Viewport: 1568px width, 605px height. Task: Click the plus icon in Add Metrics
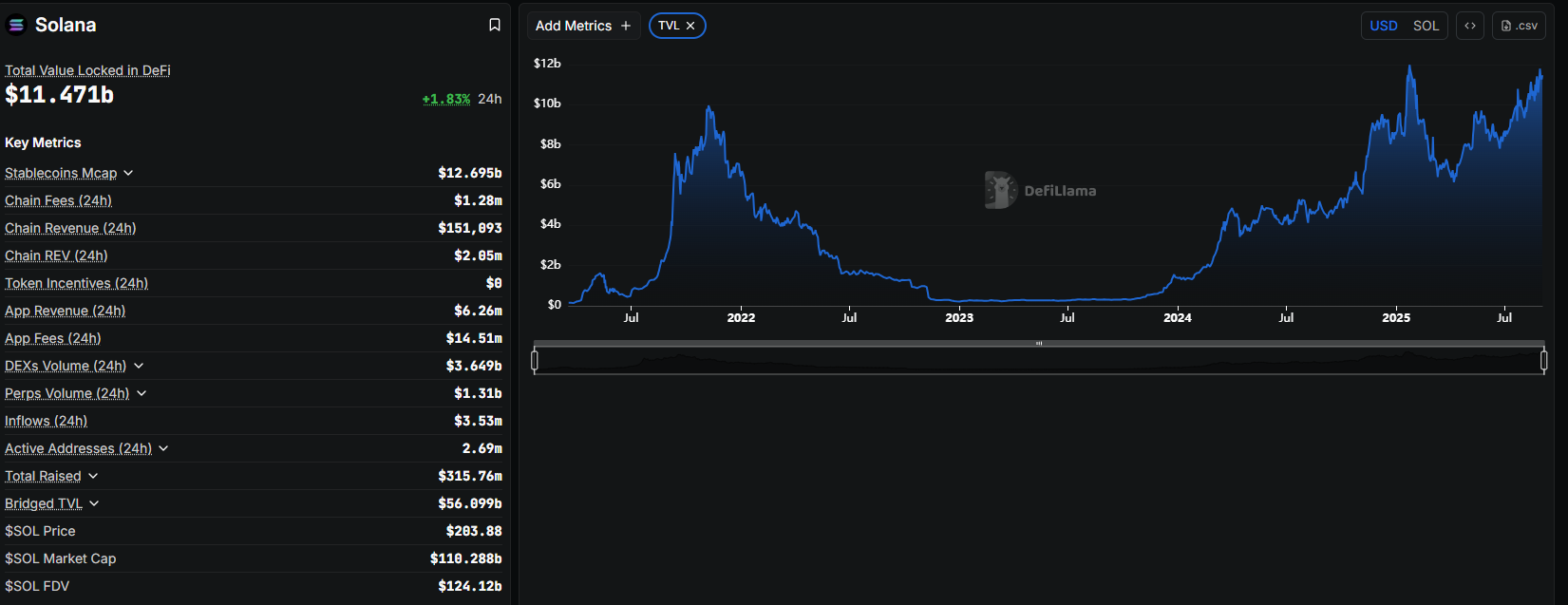626,26
